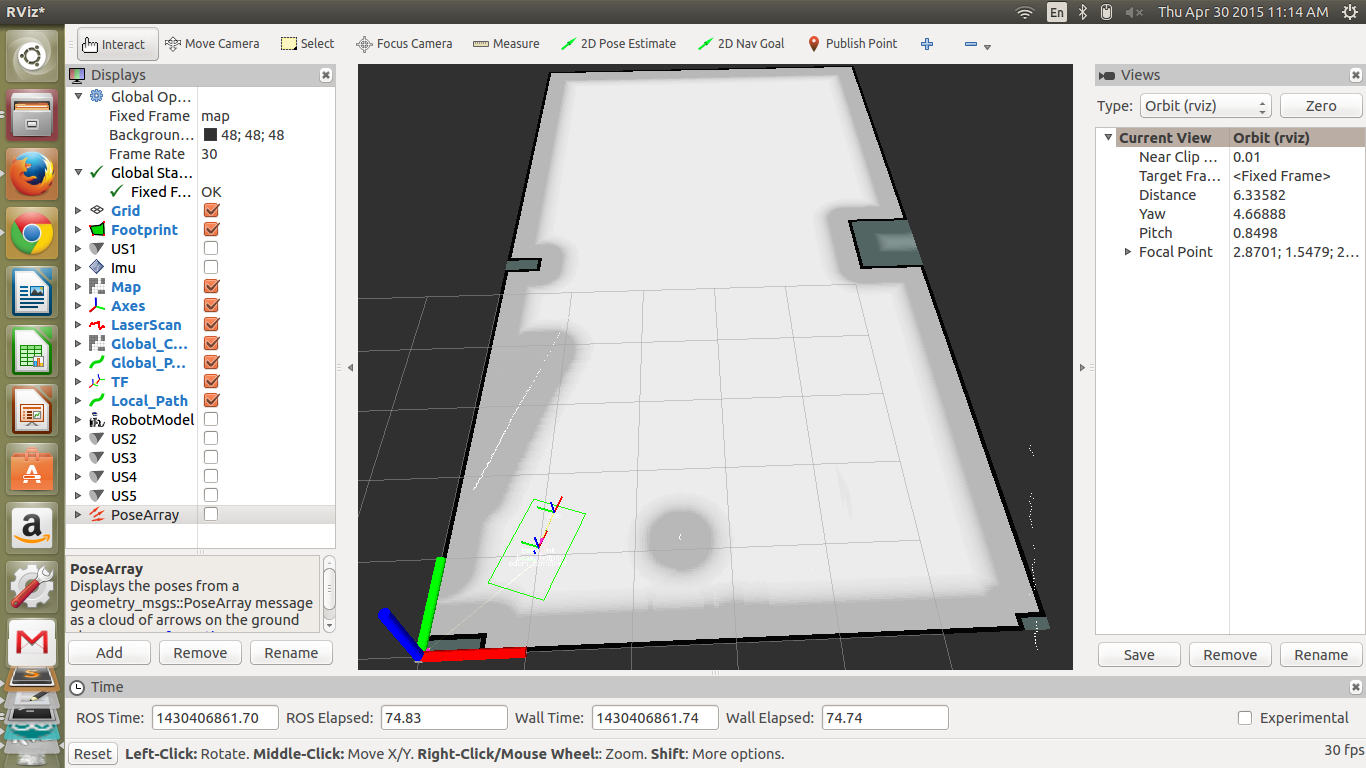Click the Wall Elapsed field
The height and width of the screenshot is (768, 1366).
click(x=885, y=718)
